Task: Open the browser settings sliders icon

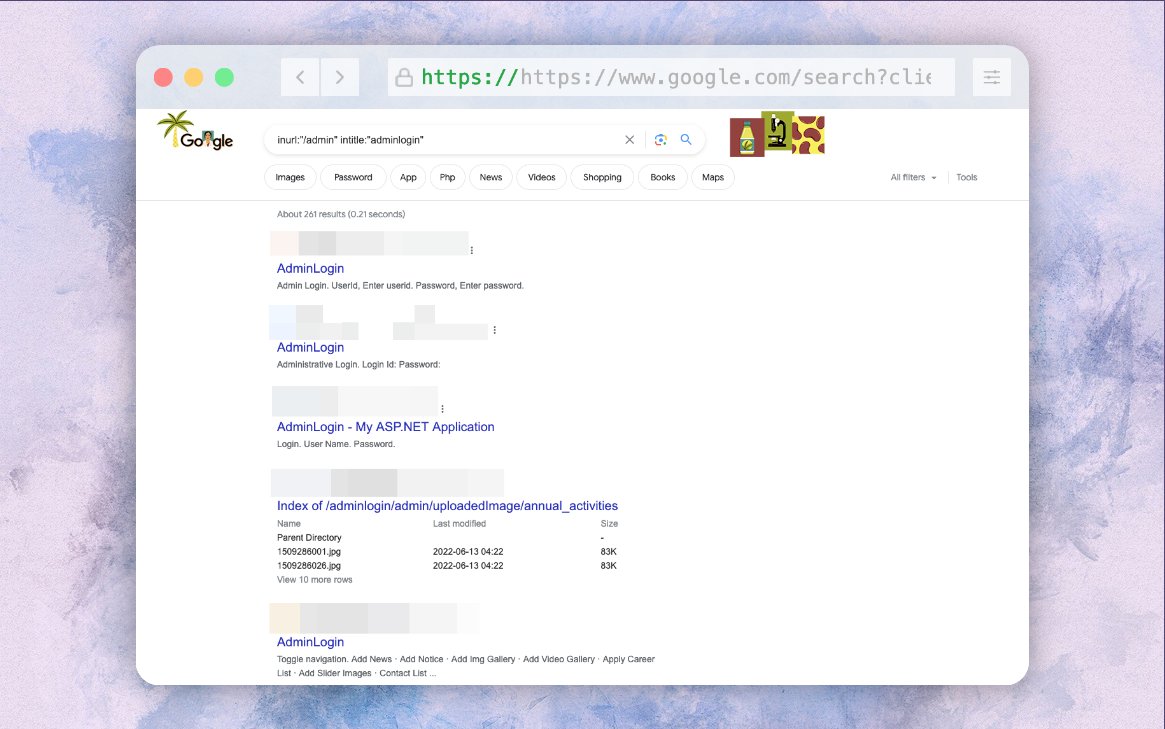Action: 992,77
